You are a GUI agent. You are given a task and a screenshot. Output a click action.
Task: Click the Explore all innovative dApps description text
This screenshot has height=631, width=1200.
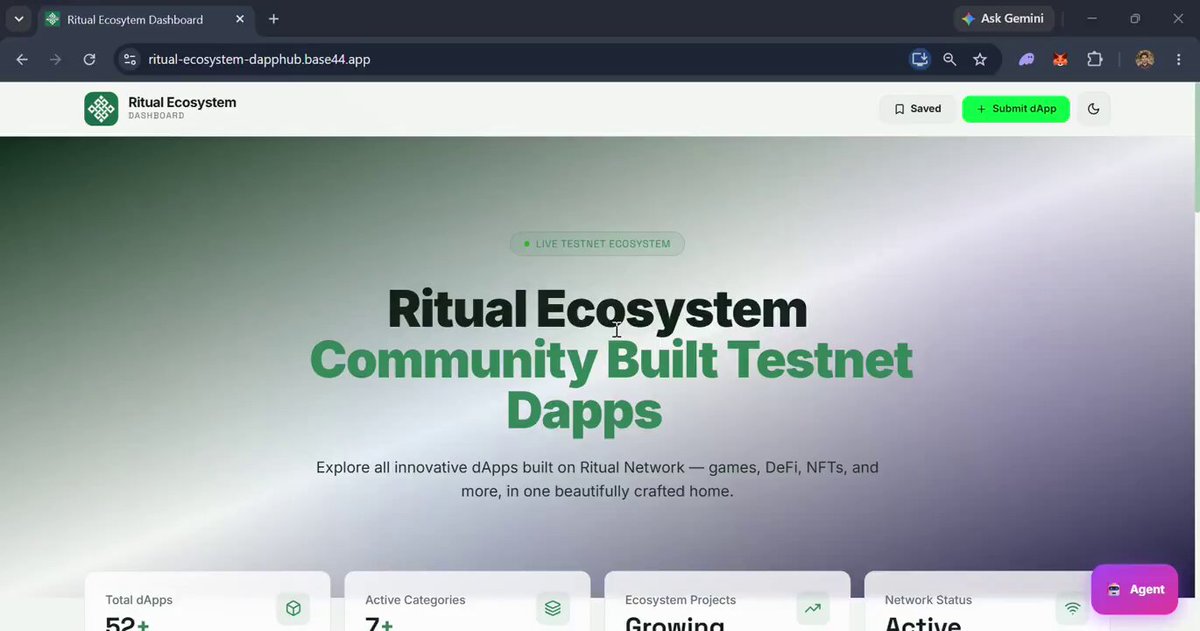597,480
